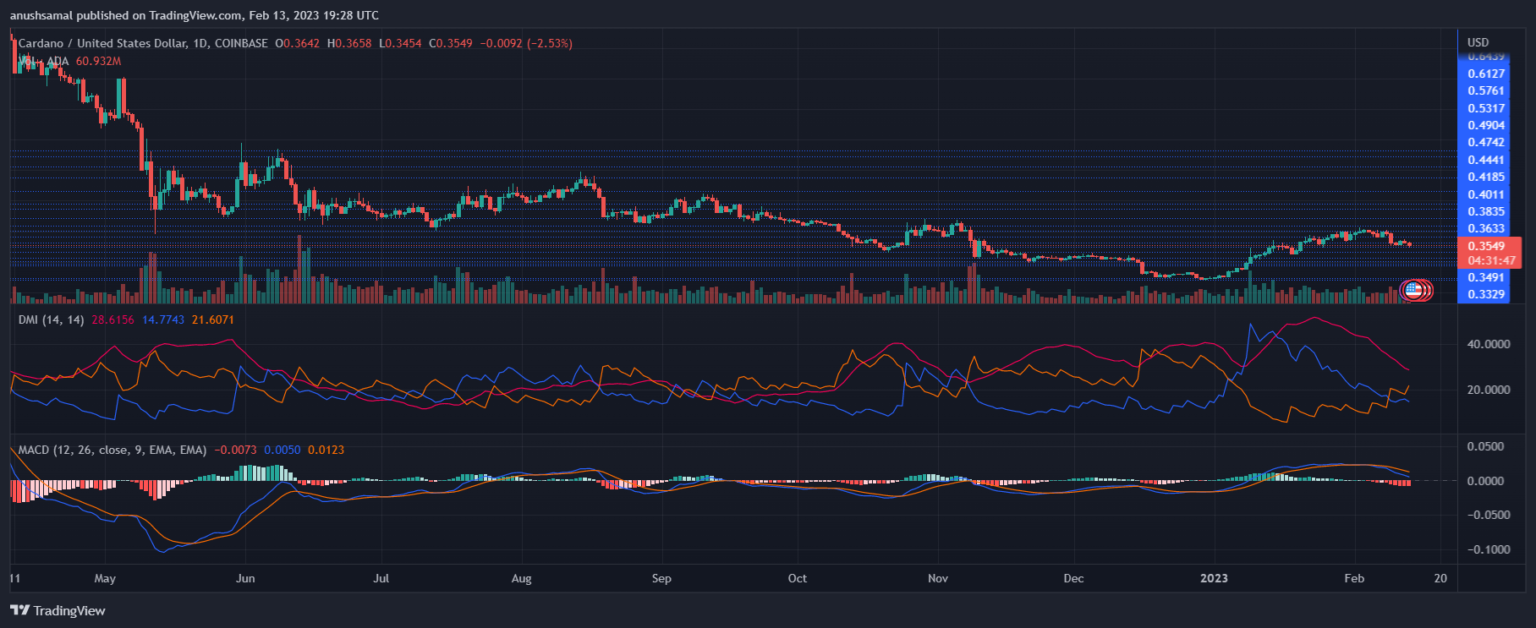This screenshot has height=628, width=1536.
Task: Click the Jul label on time axis
Action: tap(380, 578)
